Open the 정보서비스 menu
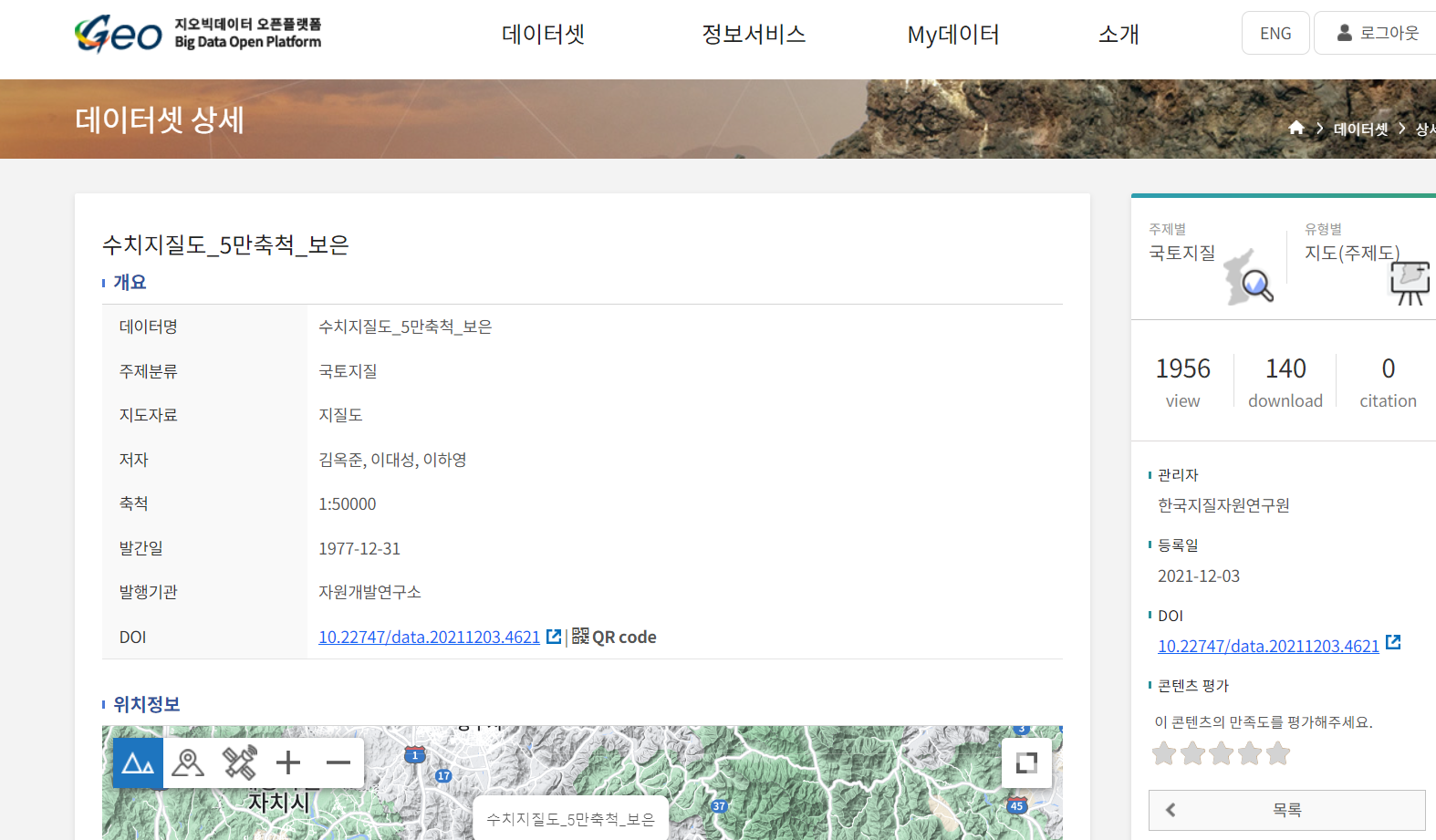Screen dimensions: 1436x840 coord(754,35)
